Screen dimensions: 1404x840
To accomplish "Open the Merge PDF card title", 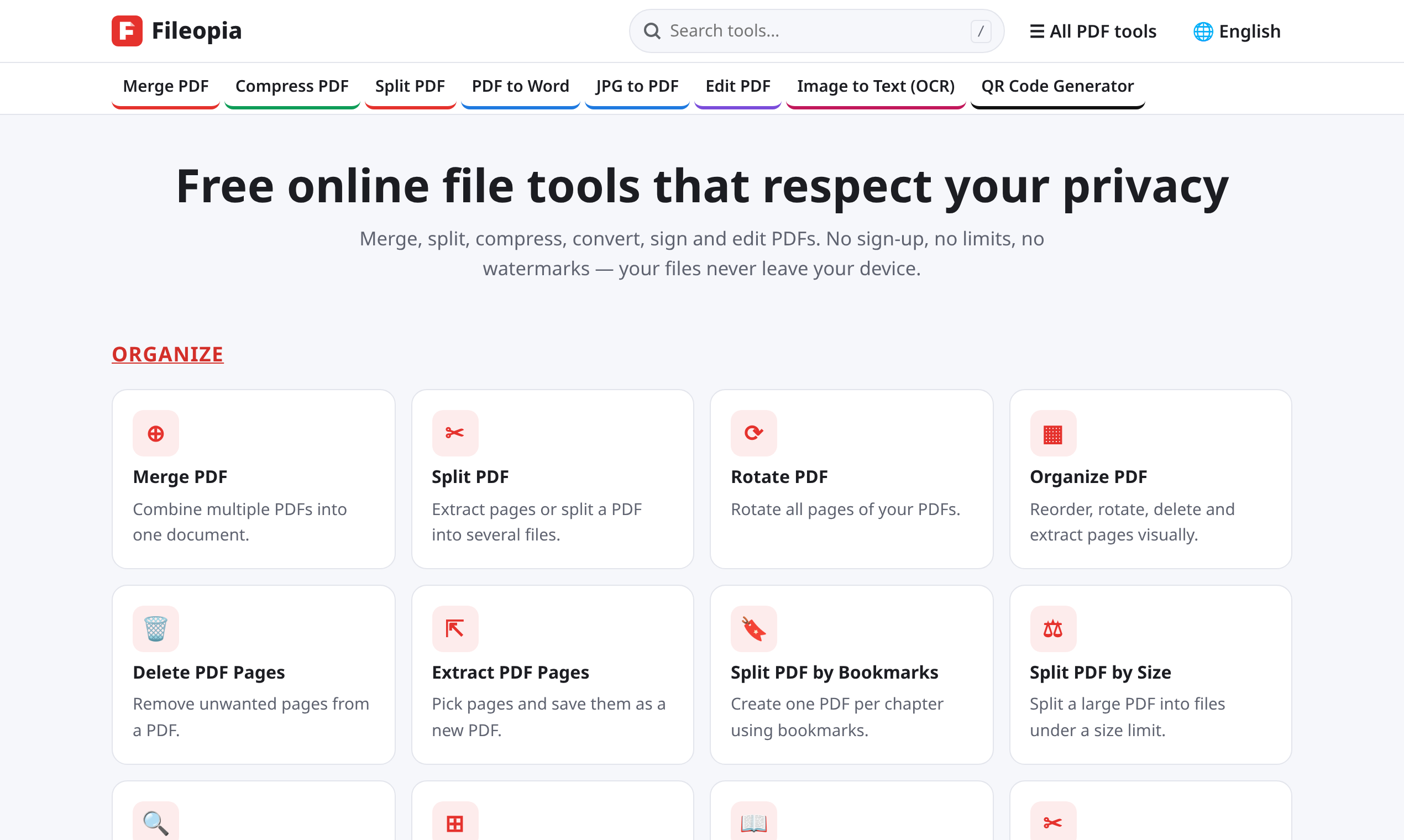I will click(180, 476).
